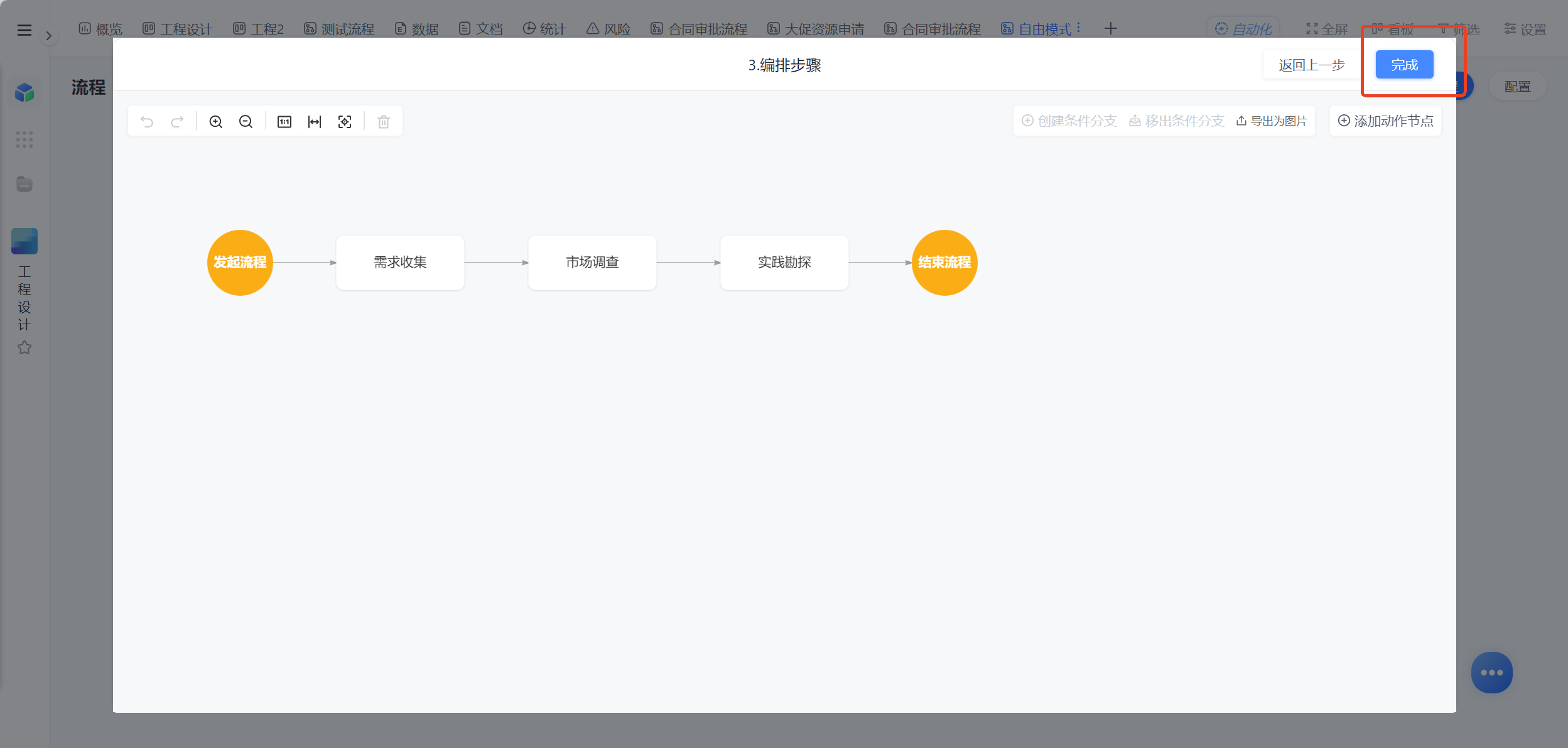
Task: Click the 自动化 button
Action: 1243,29
